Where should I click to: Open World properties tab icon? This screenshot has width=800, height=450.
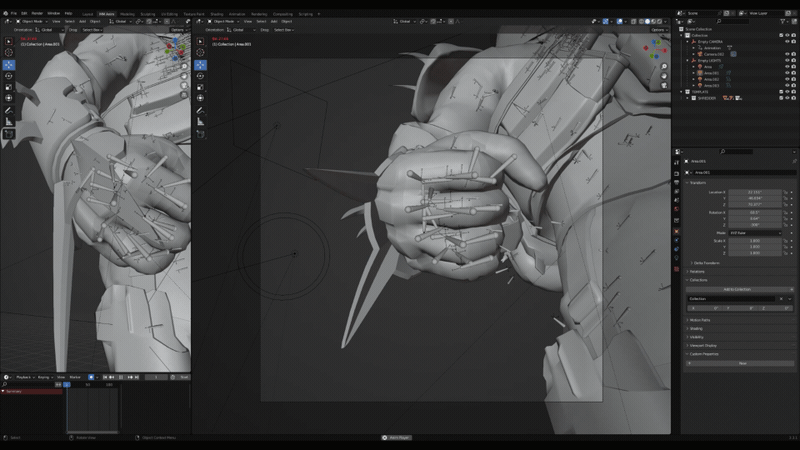pyautogui.click(x=677, y=209)
